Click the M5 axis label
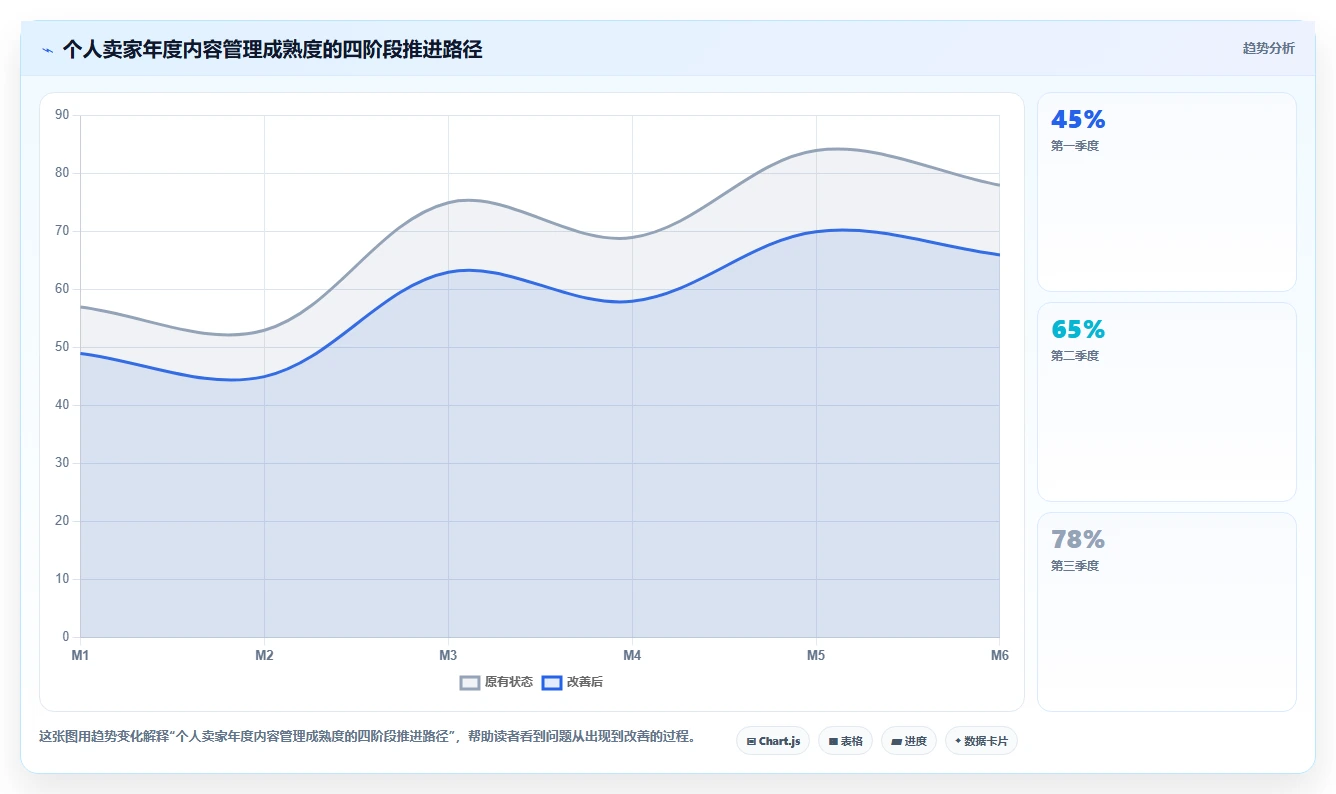The image size is (1336, 794). [816, 656]
